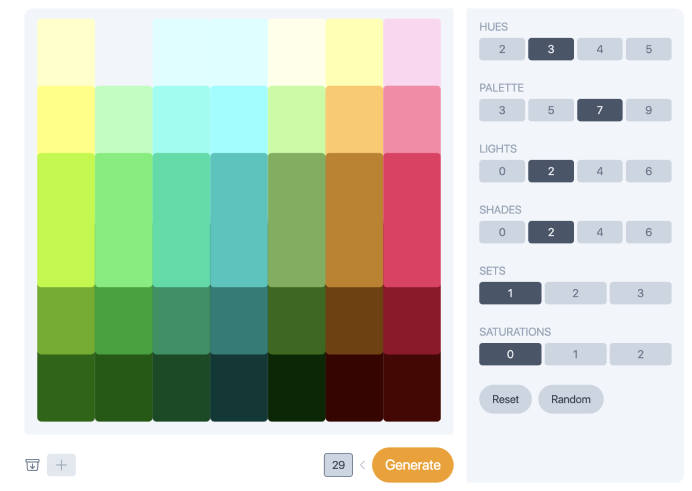Set Shades to 4
Screen dimensions: 692x491
600,232
